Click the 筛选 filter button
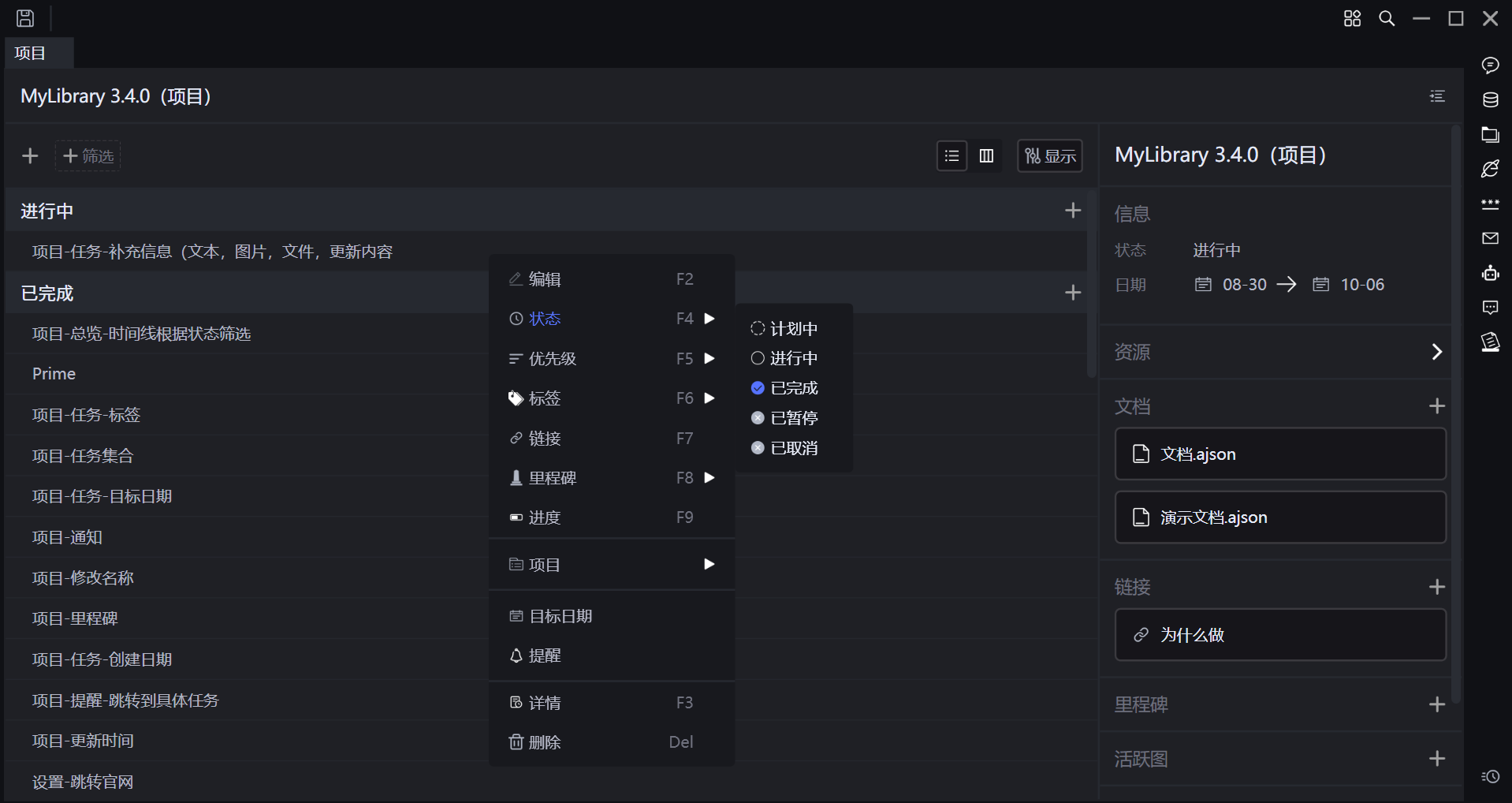This screenshot has width=1512, height=803. click(88, 156)
